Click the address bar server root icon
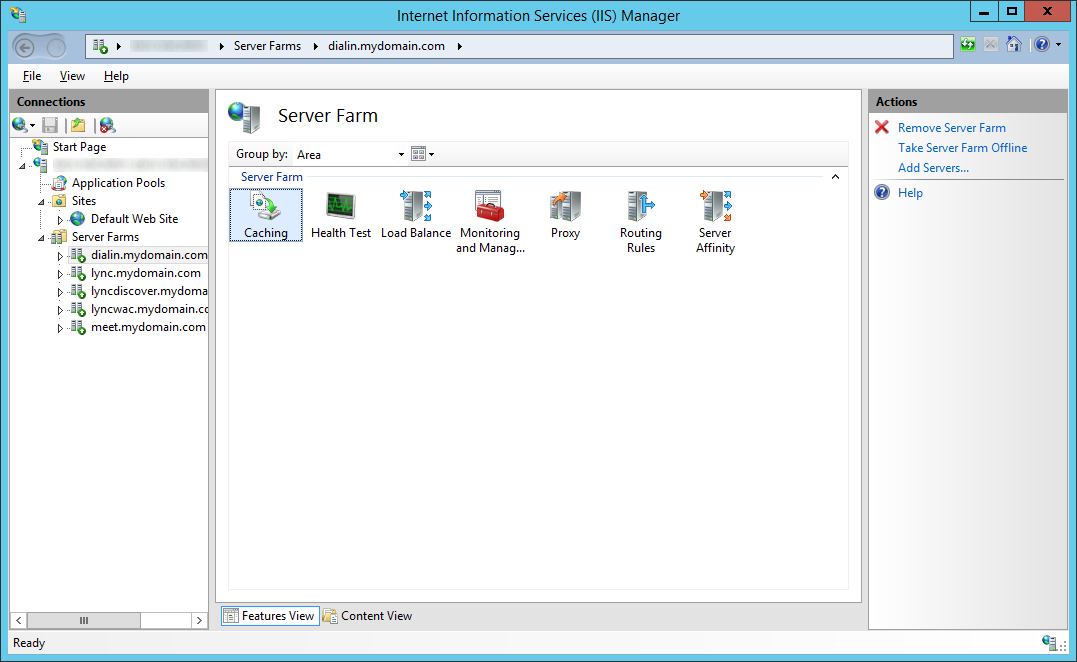The width and height of the screenshot is (1077, 662). [100, 46]
